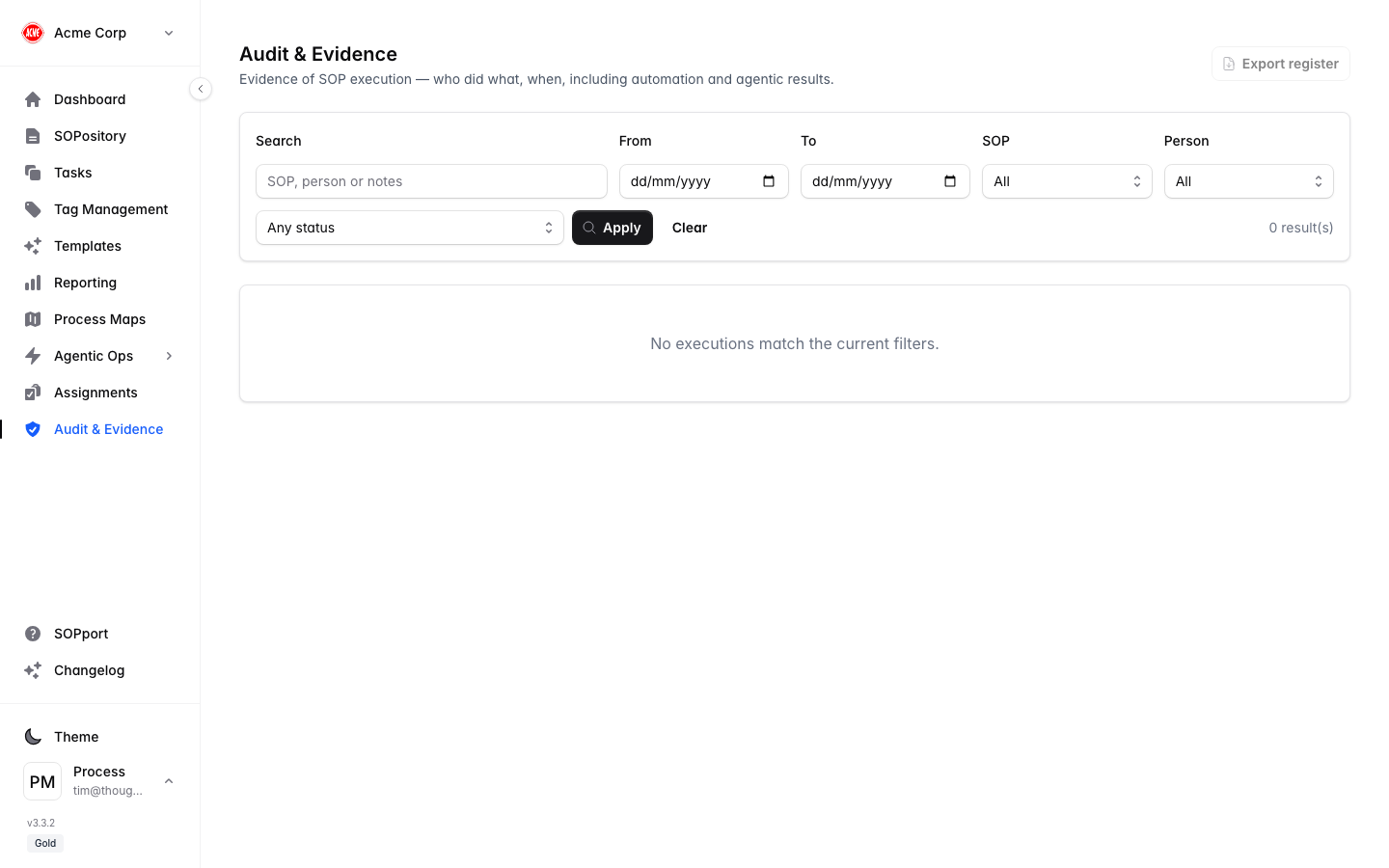Image resolution: width=1389 pixels, height=868 pixels.
Task: Open the From date calendar picker icon
Action: [769, 181]
